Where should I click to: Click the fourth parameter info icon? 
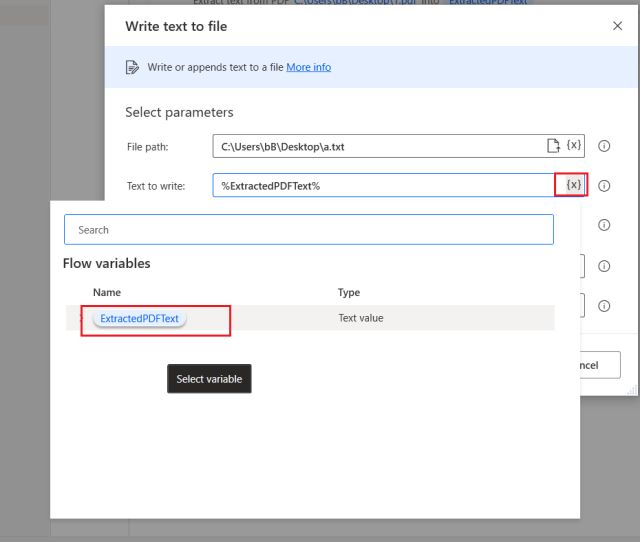604,266
